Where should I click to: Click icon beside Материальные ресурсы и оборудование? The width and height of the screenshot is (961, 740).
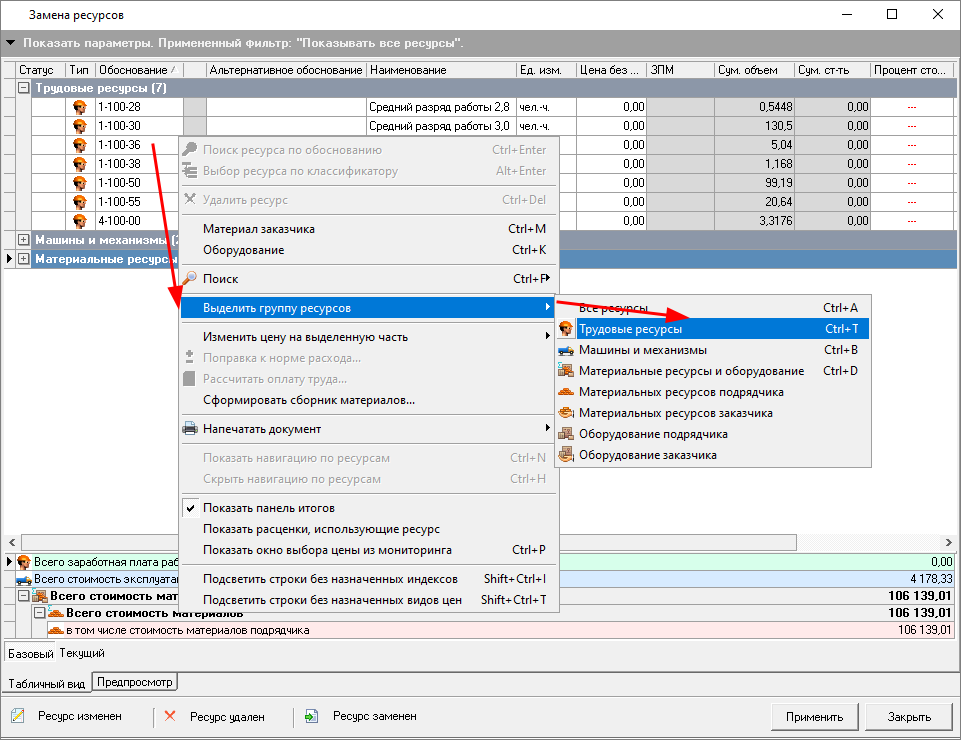click(566, 371)
